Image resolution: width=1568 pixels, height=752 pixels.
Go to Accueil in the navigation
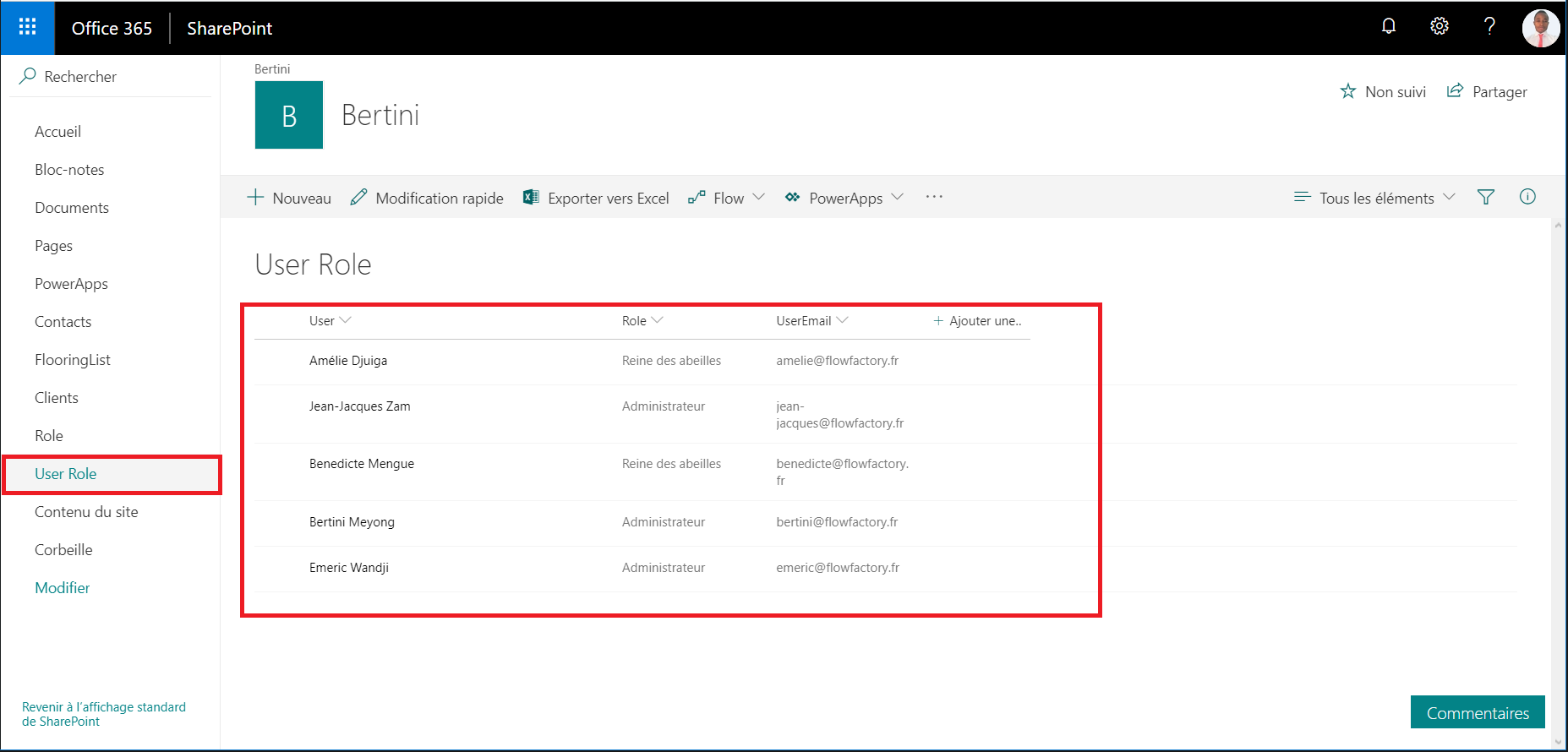(x=57, y=132)
